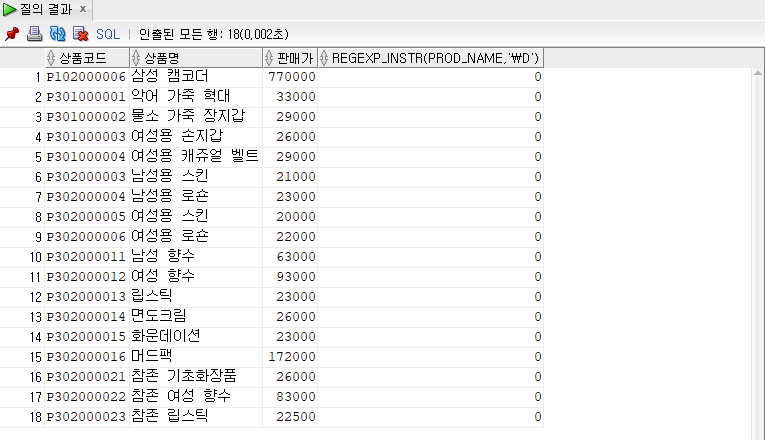Select cell 참존 여성 향수

coord(196,397)
